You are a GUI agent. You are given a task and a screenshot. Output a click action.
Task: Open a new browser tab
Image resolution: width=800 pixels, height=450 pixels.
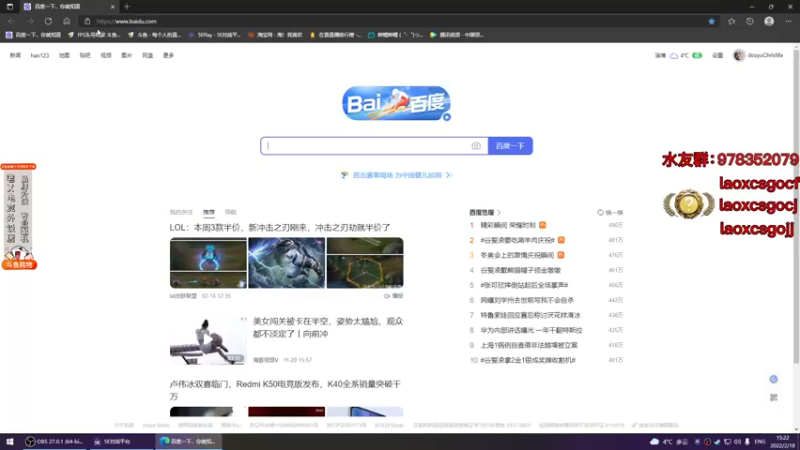click(127, 7)
